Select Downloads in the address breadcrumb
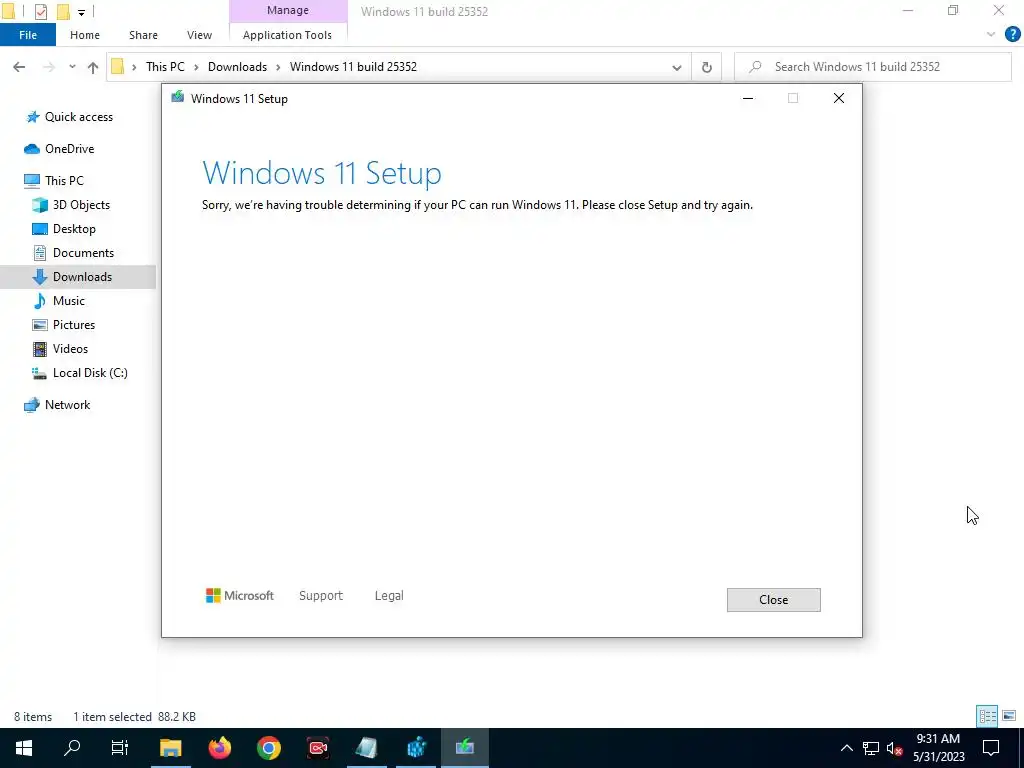Screen dimensions: 1024x768 point(237,67)
